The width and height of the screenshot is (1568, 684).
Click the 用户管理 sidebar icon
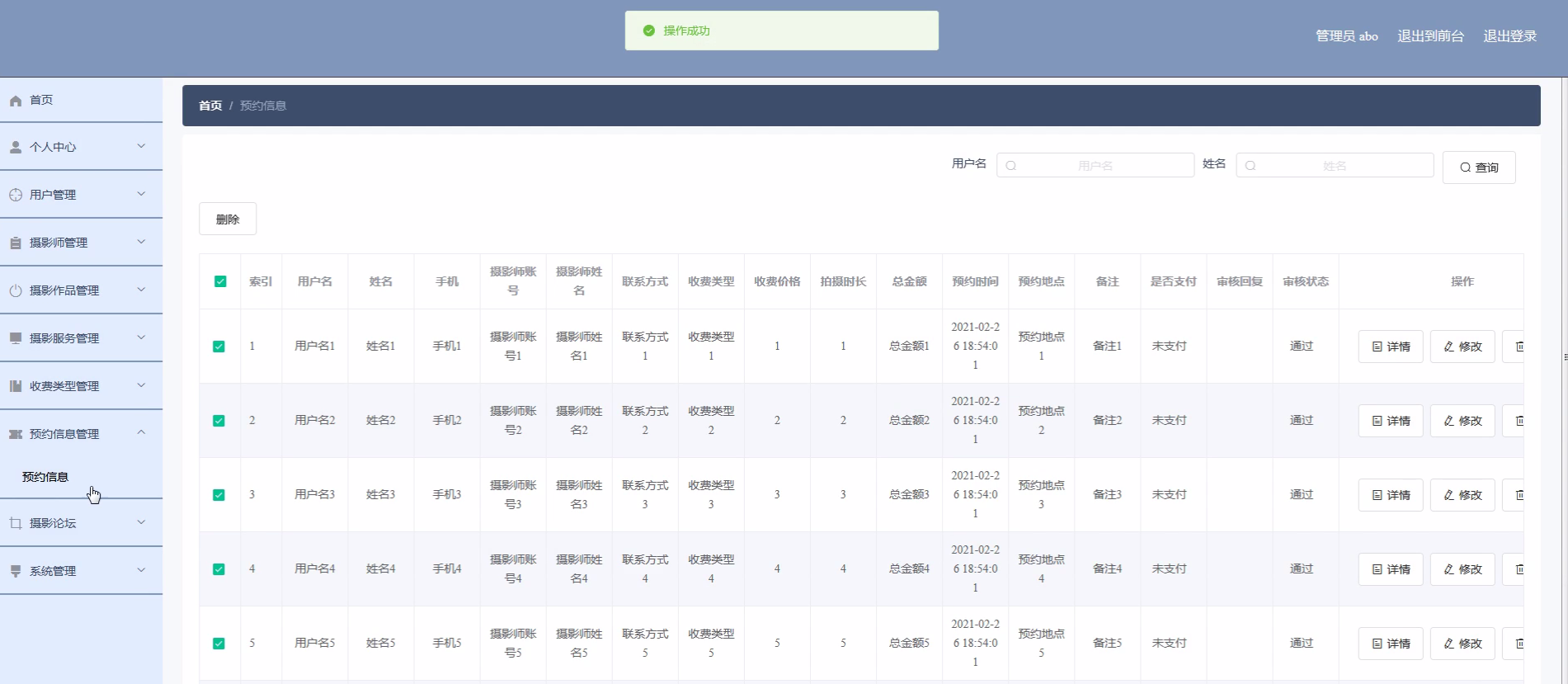(16, 195)
